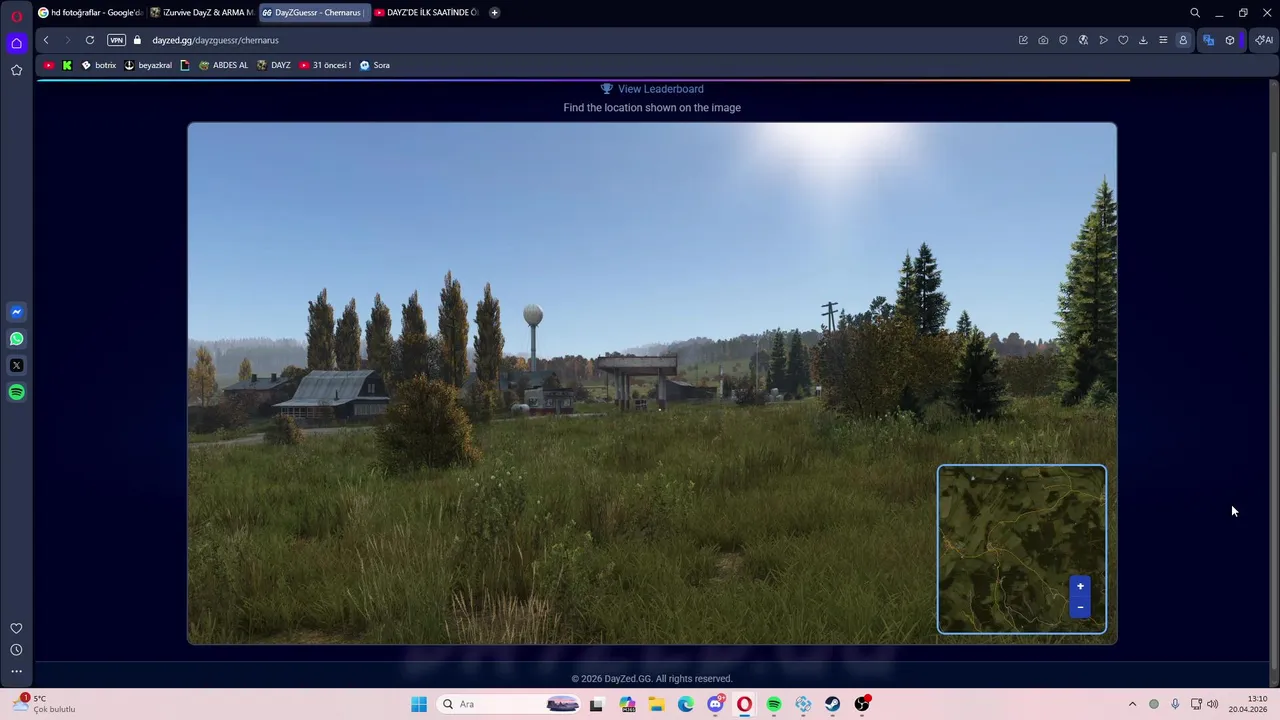This screenshot has height=720, width=1280.
Task: Toggle the VPN badge in address bar
Action: [116, 40]
